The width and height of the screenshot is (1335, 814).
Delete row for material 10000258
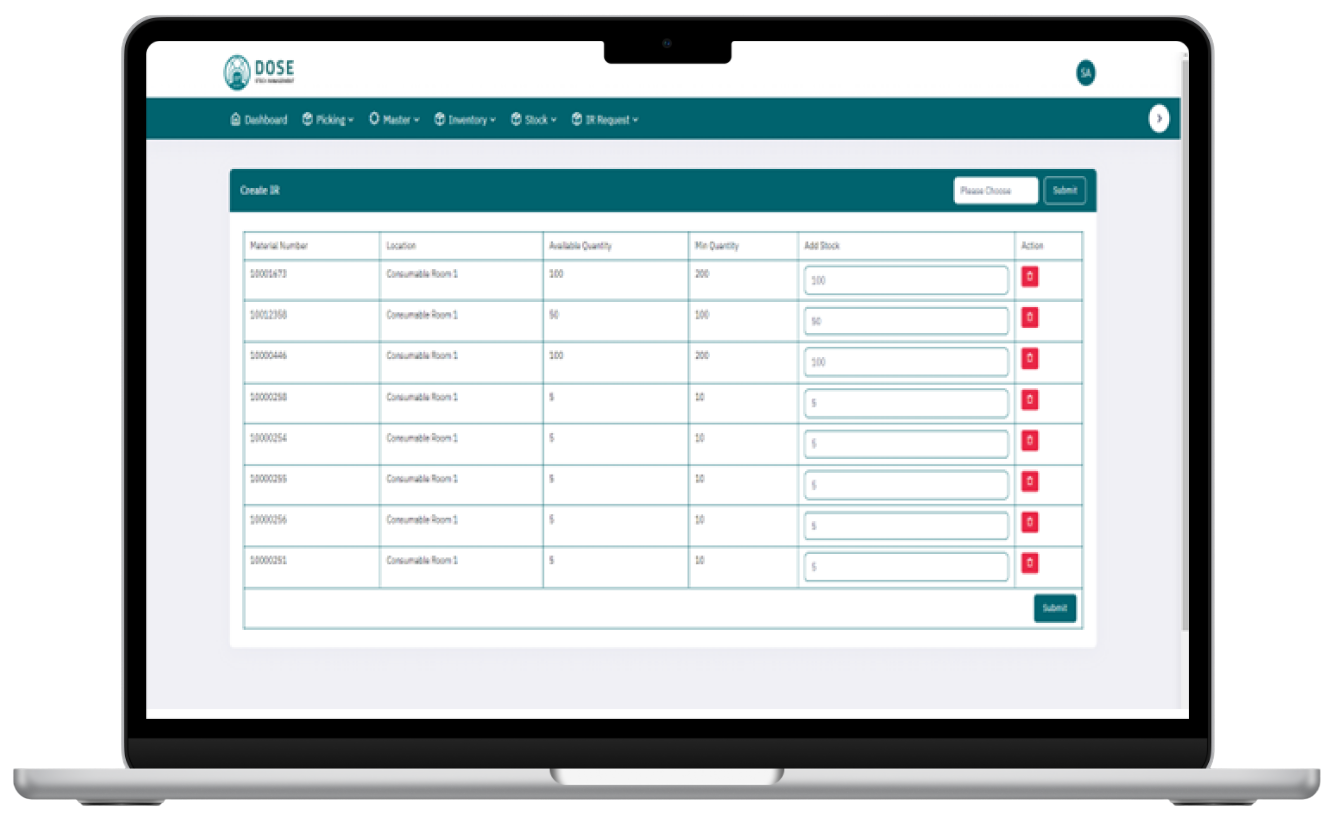point(1029,400)
